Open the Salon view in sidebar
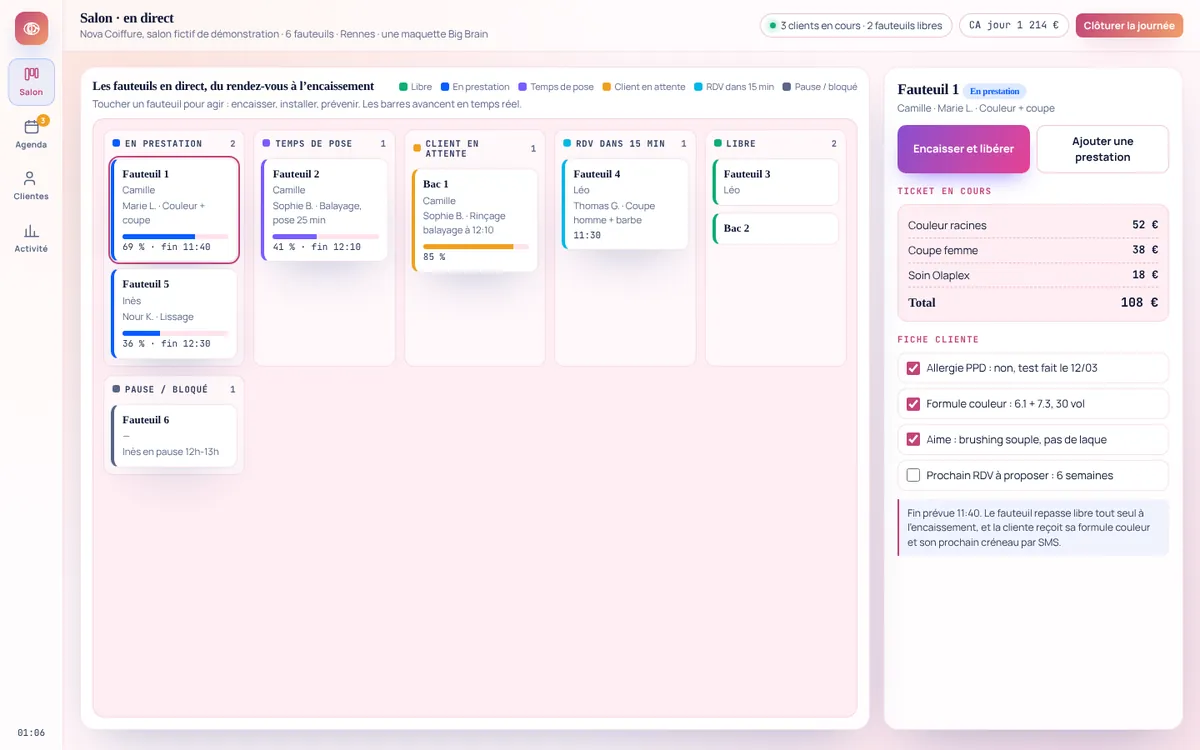 point(31,82)
